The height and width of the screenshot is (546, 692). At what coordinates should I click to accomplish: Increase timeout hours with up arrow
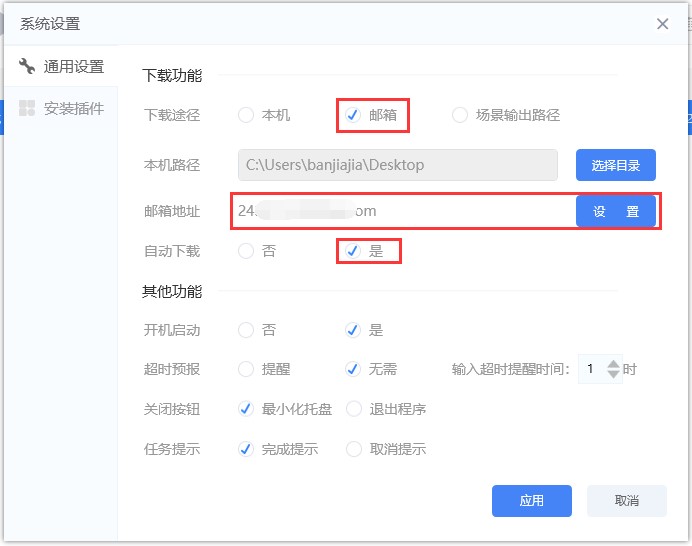pos(613,364)
